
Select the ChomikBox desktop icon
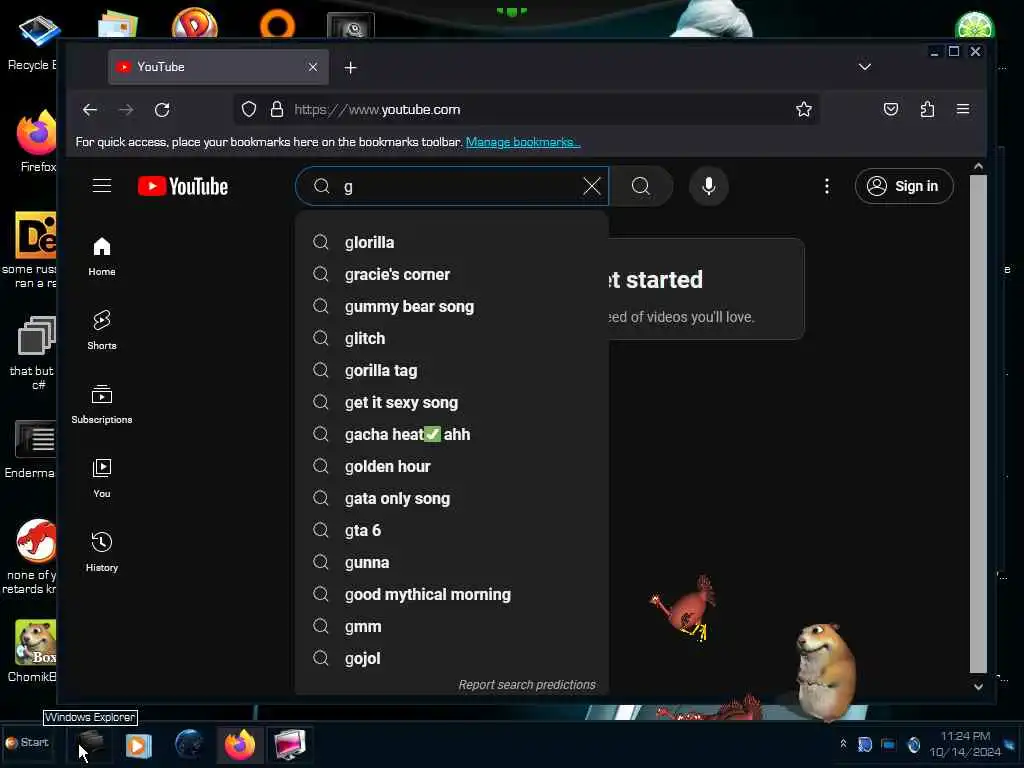pos(33,651)
